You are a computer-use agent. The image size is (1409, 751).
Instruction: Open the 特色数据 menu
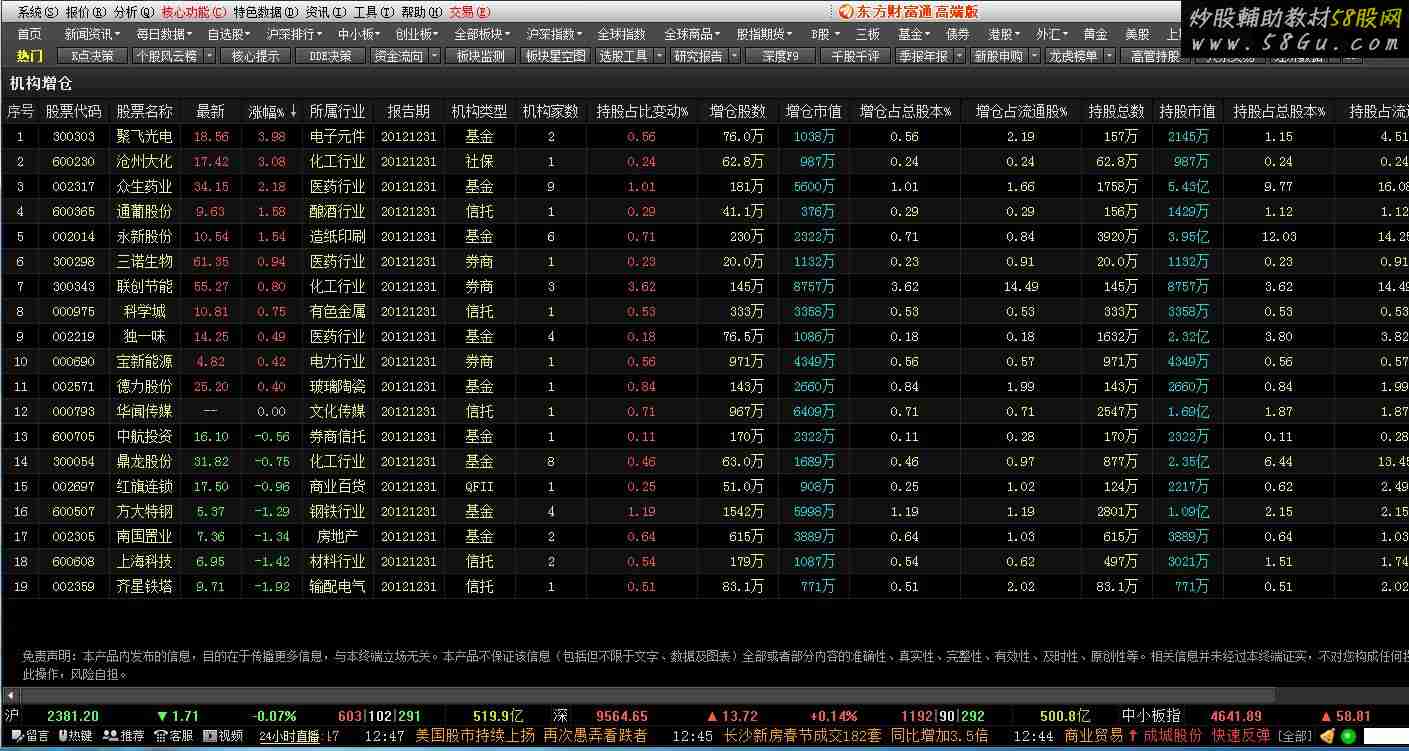(x=266, y=12)
